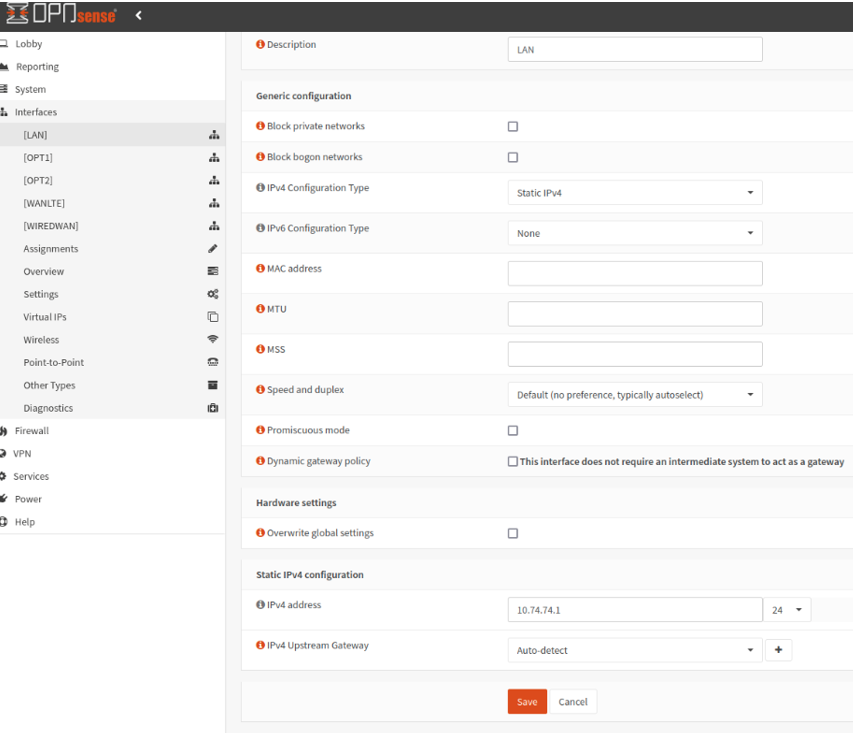
Task: Show help for Description field
Action: [x=261, y=44]
